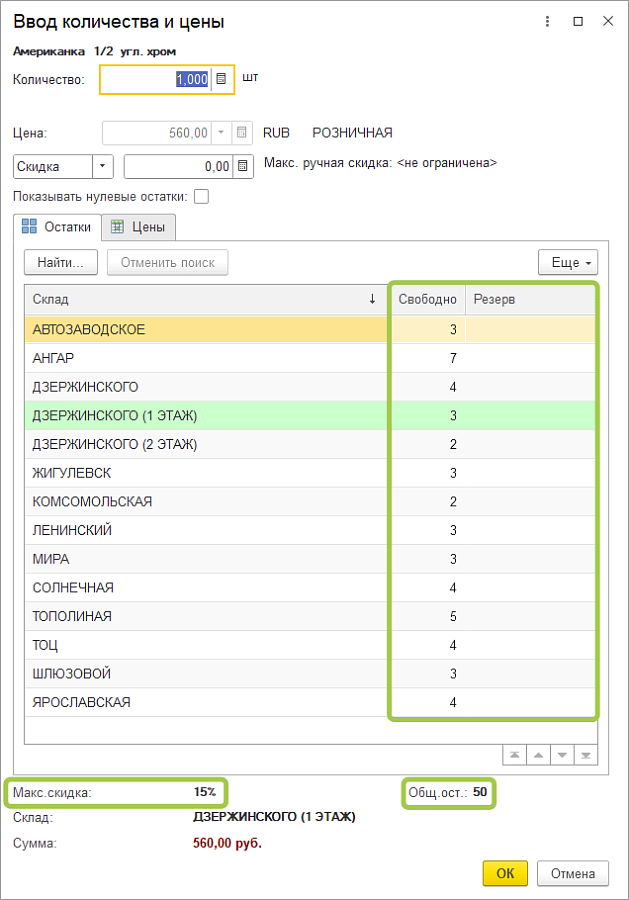Image resolution: width=629 pixels, height=900 pixels.
Task: Expand the Скидка type dropdown
Action: coord(103,167)
